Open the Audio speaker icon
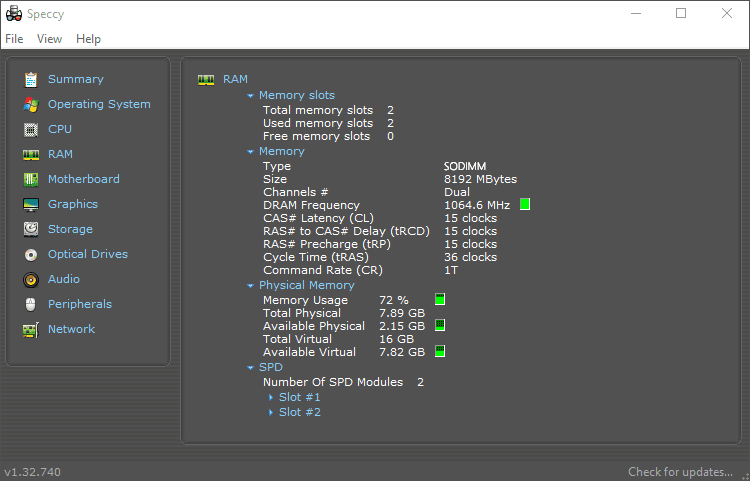Image resolution: width=750 pixels, height=481 pixels. 31,279
